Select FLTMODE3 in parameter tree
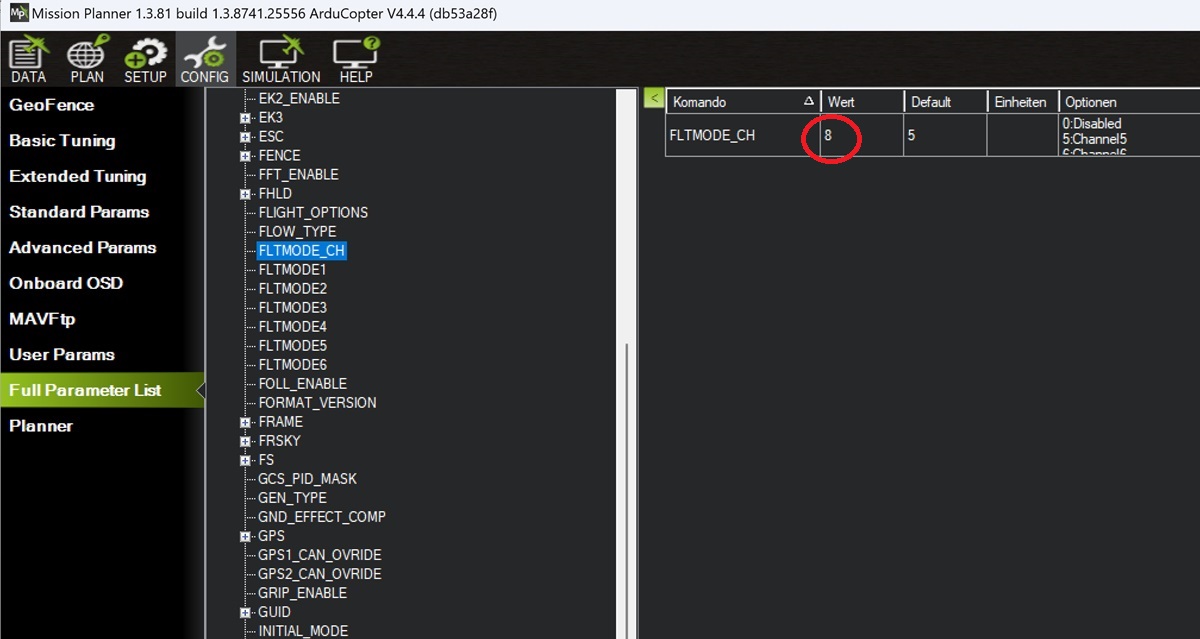 [x=292, y=308]
